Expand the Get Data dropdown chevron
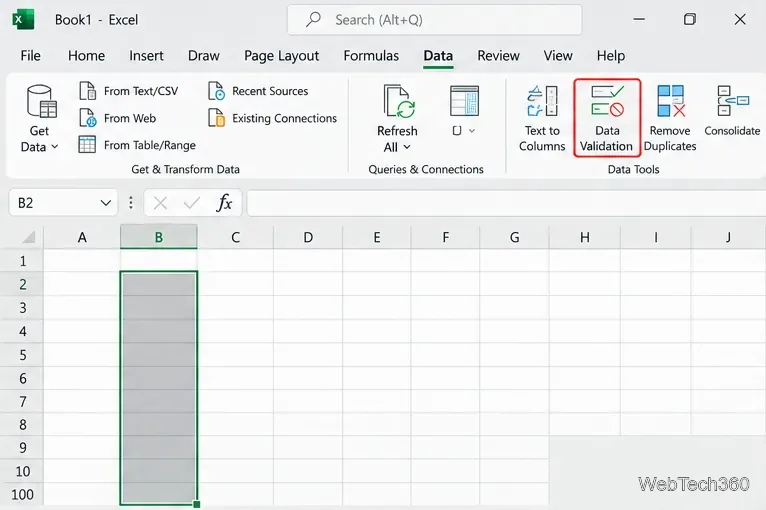Image resolution: width=766 pixels, height=510 pixels. 55,147
